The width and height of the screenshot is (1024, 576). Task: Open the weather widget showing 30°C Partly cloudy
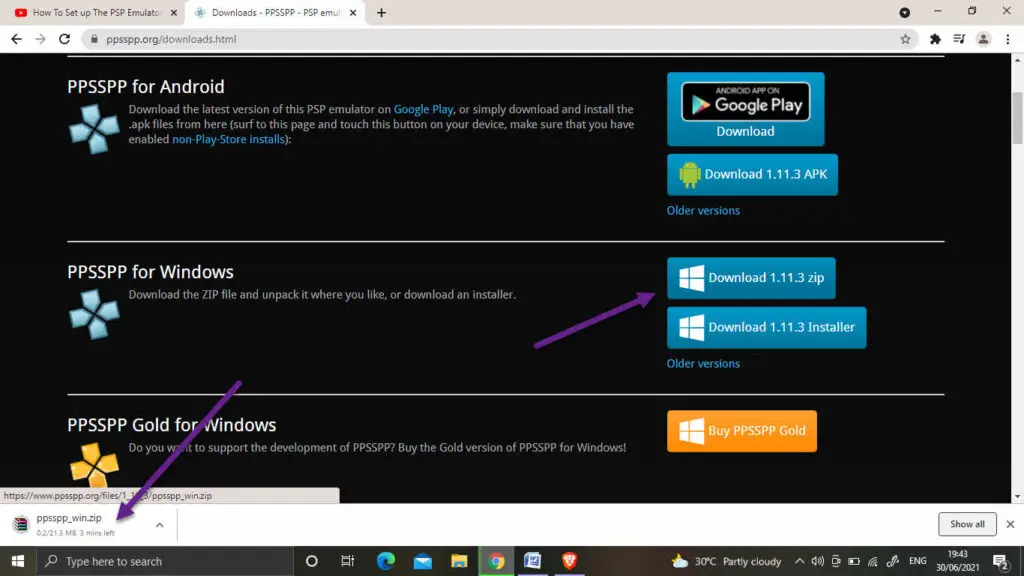point(726,561)
